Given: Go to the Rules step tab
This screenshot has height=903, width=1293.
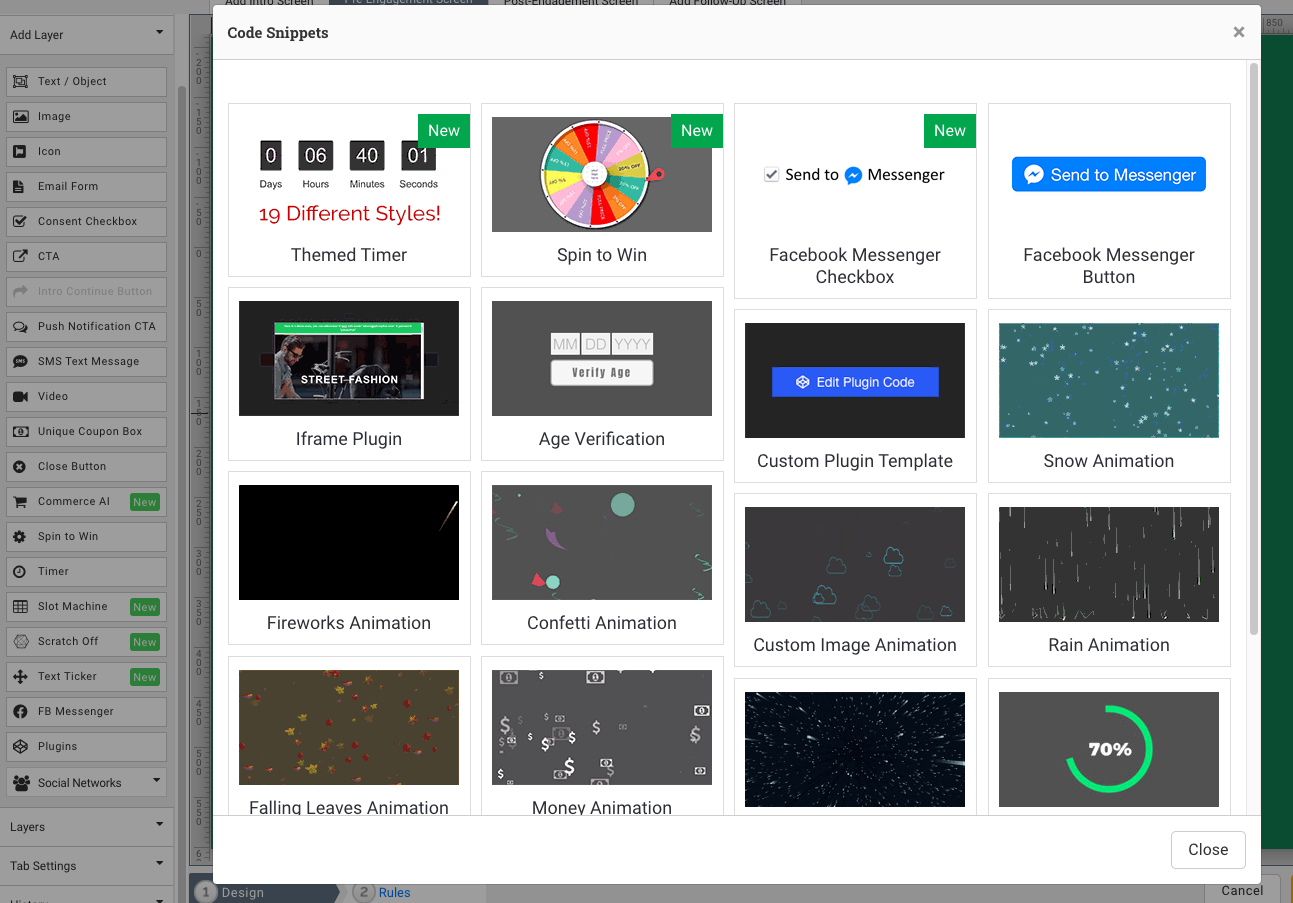Looking at the screenshot, I should (393, 892).
